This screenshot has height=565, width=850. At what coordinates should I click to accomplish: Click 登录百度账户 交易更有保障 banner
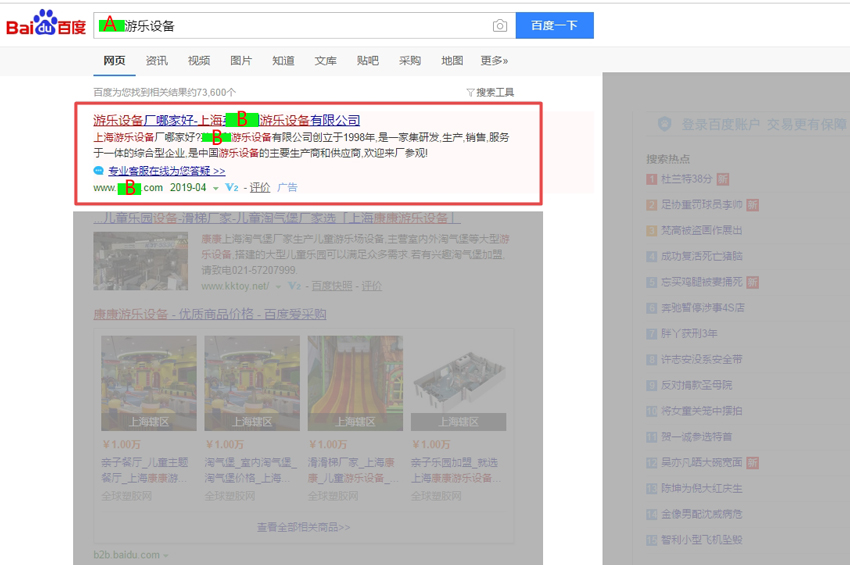pyautogui.click(x=763, y=125)
